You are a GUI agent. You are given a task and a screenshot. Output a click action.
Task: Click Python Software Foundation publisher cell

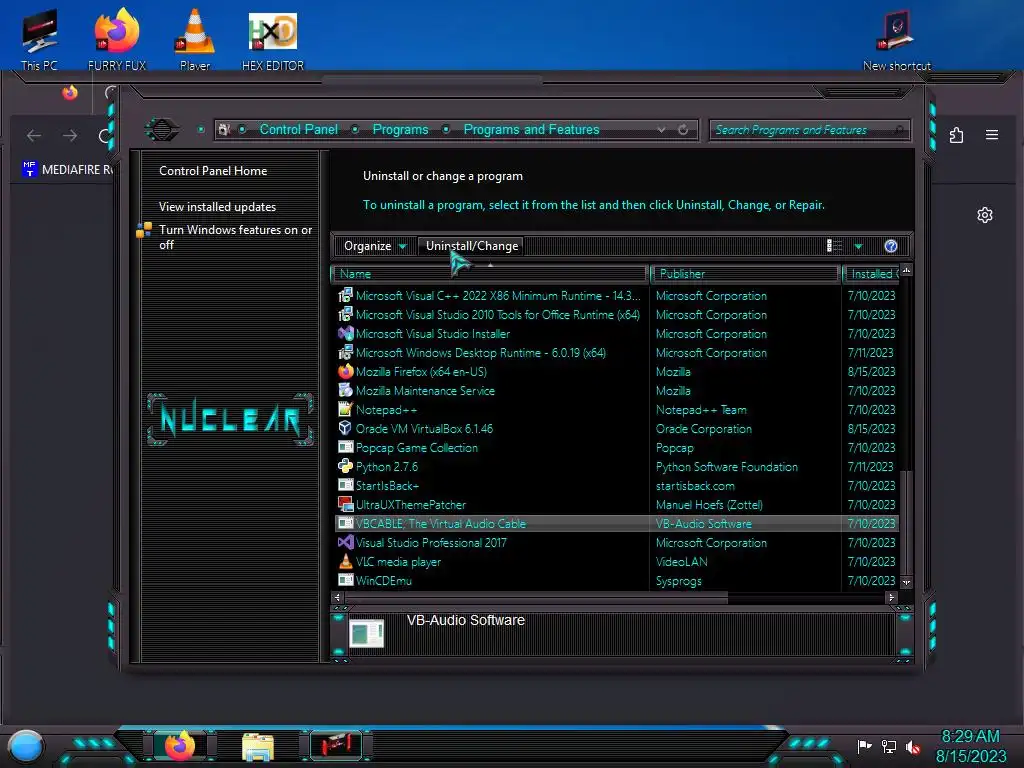click(727, 466)
